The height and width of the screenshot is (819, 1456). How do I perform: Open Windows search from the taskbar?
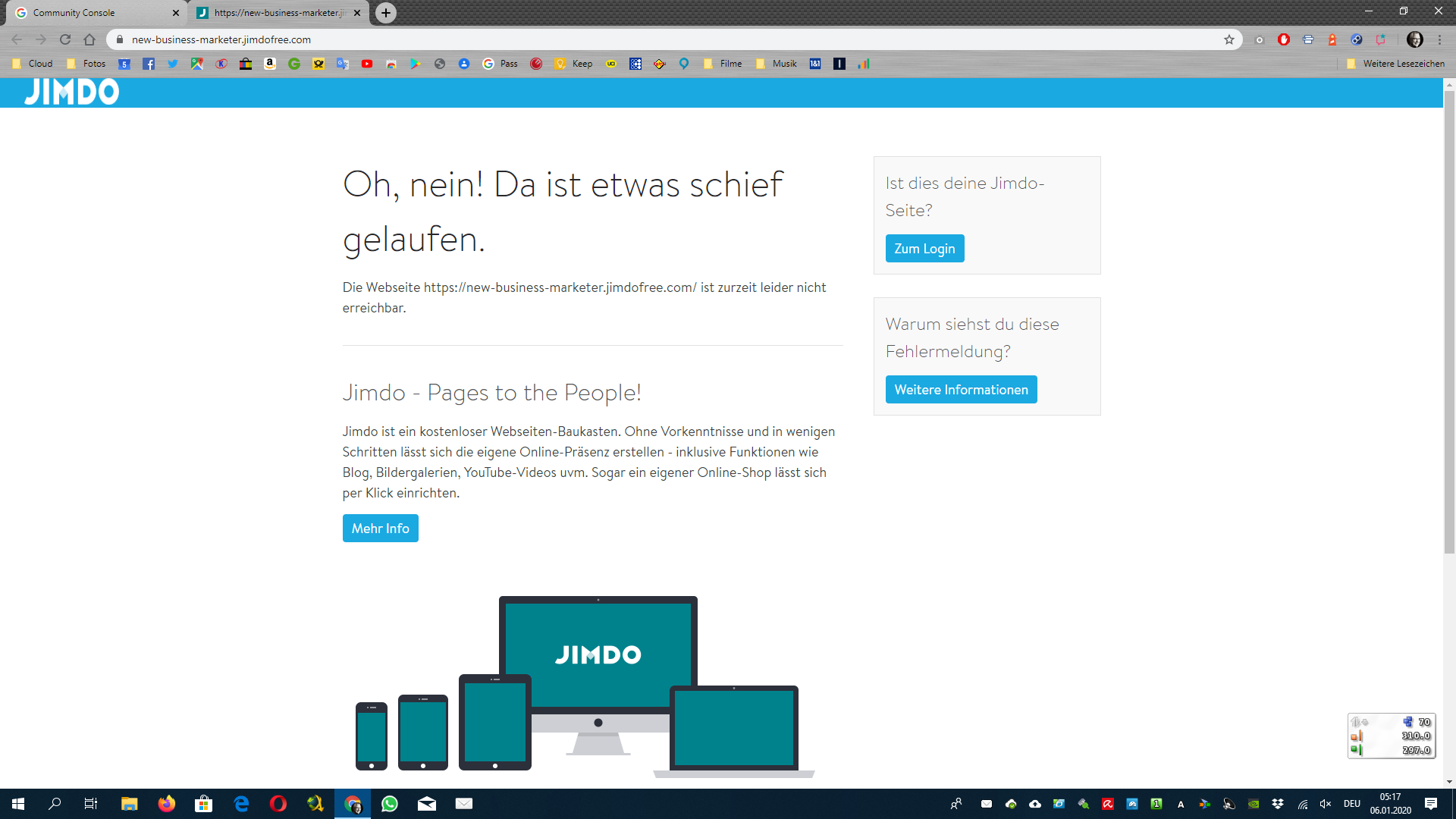tap(55, 804)
